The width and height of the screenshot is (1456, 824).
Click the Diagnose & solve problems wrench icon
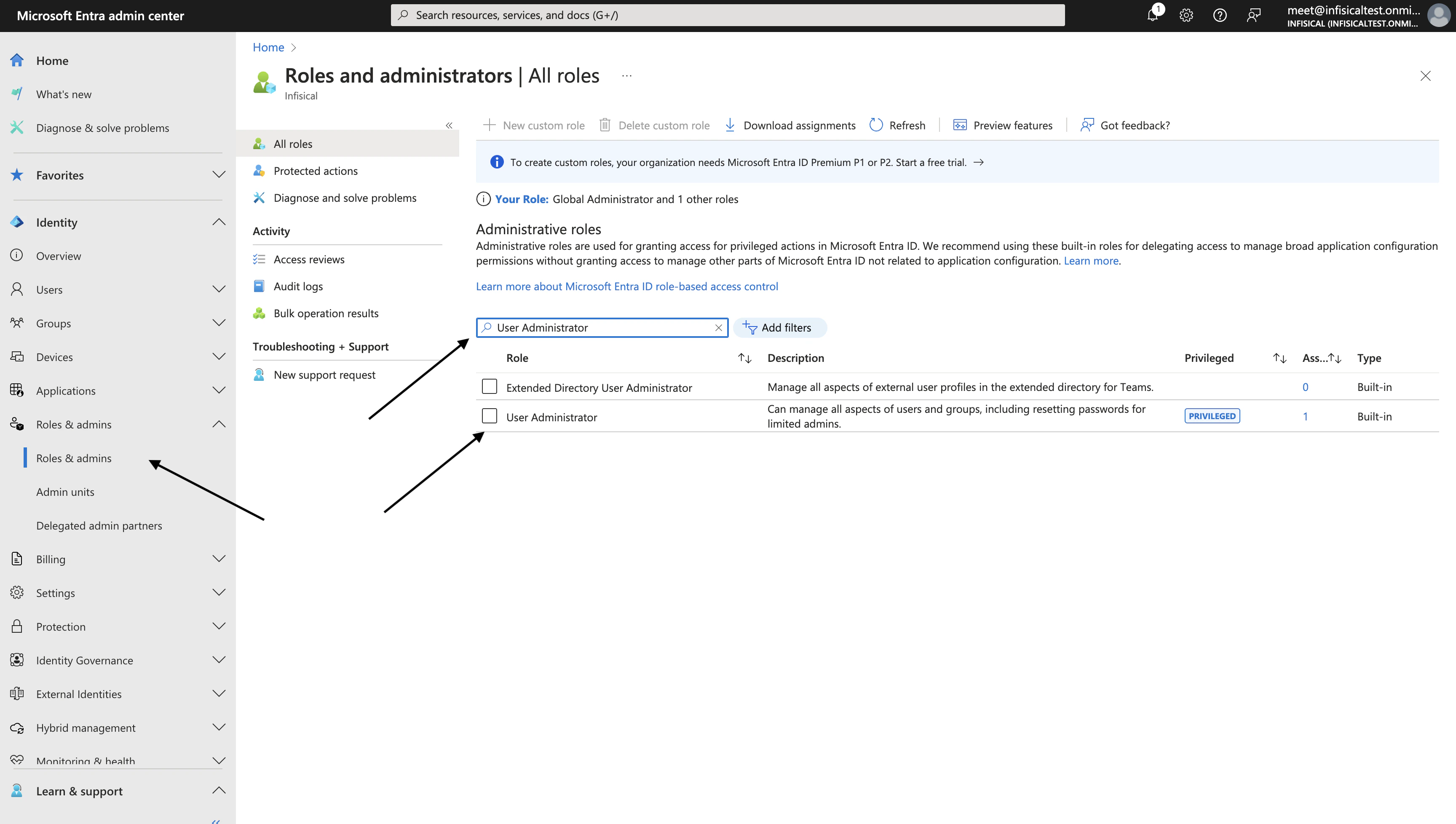tap(17, 127)
